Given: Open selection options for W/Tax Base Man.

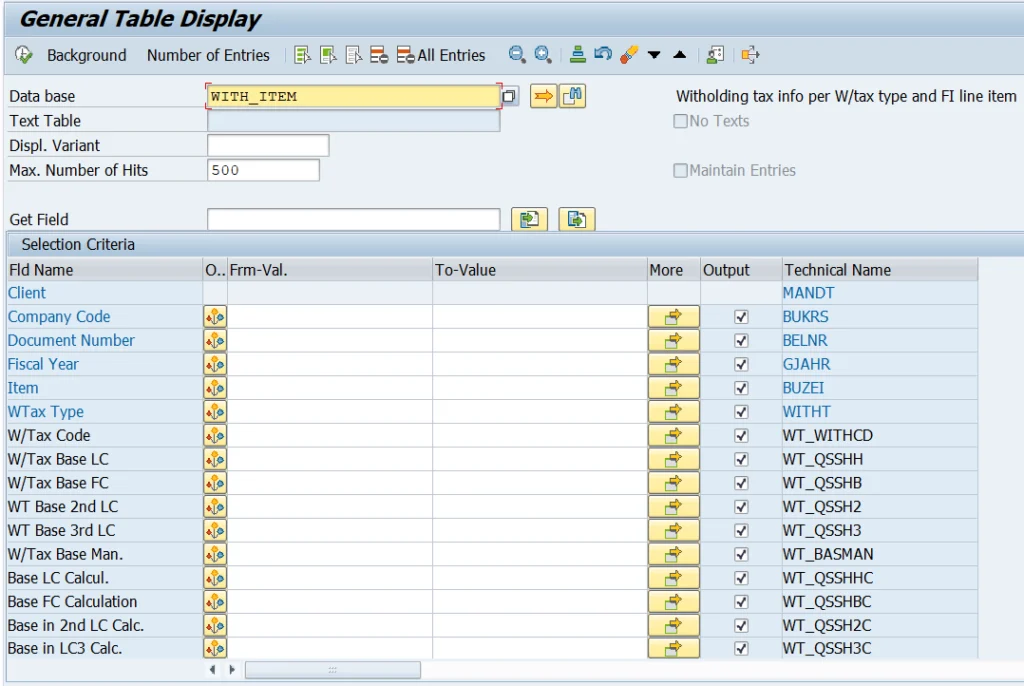Looking at the screenshot, I should pos(215,555).
